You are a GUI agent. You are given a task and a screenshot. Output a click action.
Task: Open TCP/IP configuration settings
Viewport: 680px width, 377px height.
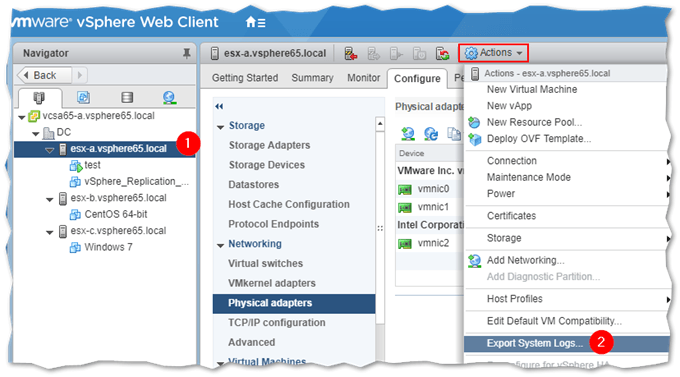click(x=277, y=323)
